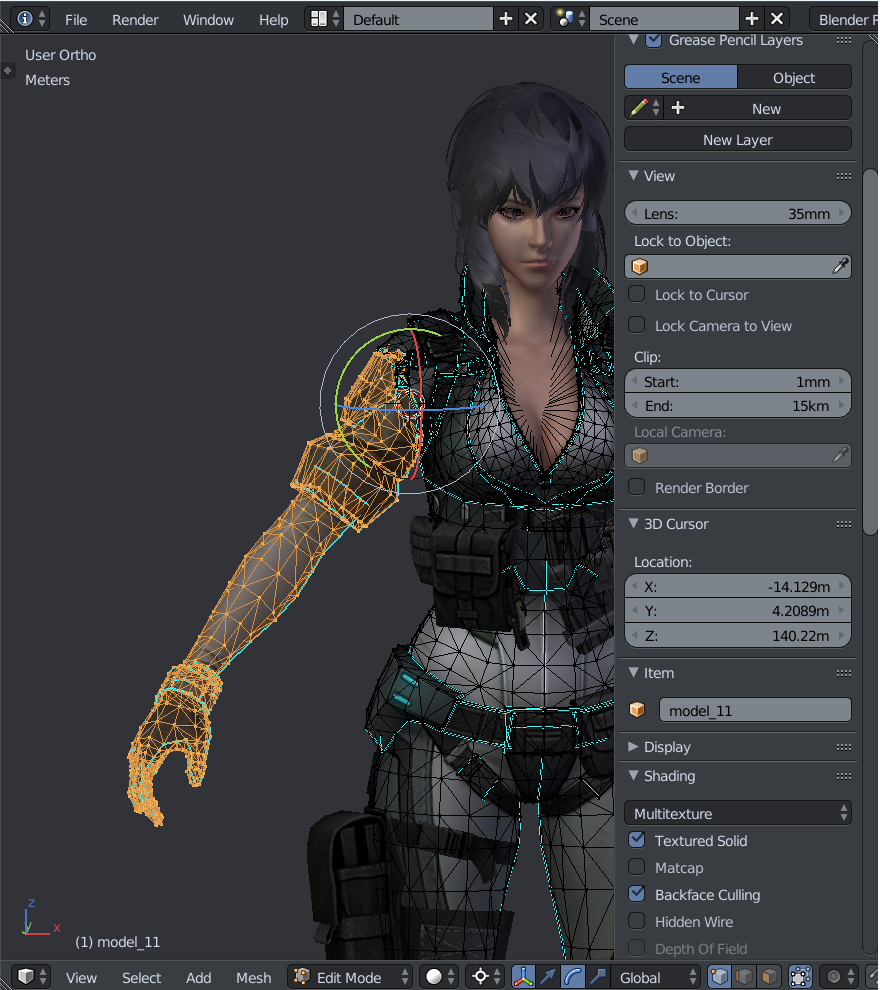Click the viewport region expand plus icon

[8, 71]
